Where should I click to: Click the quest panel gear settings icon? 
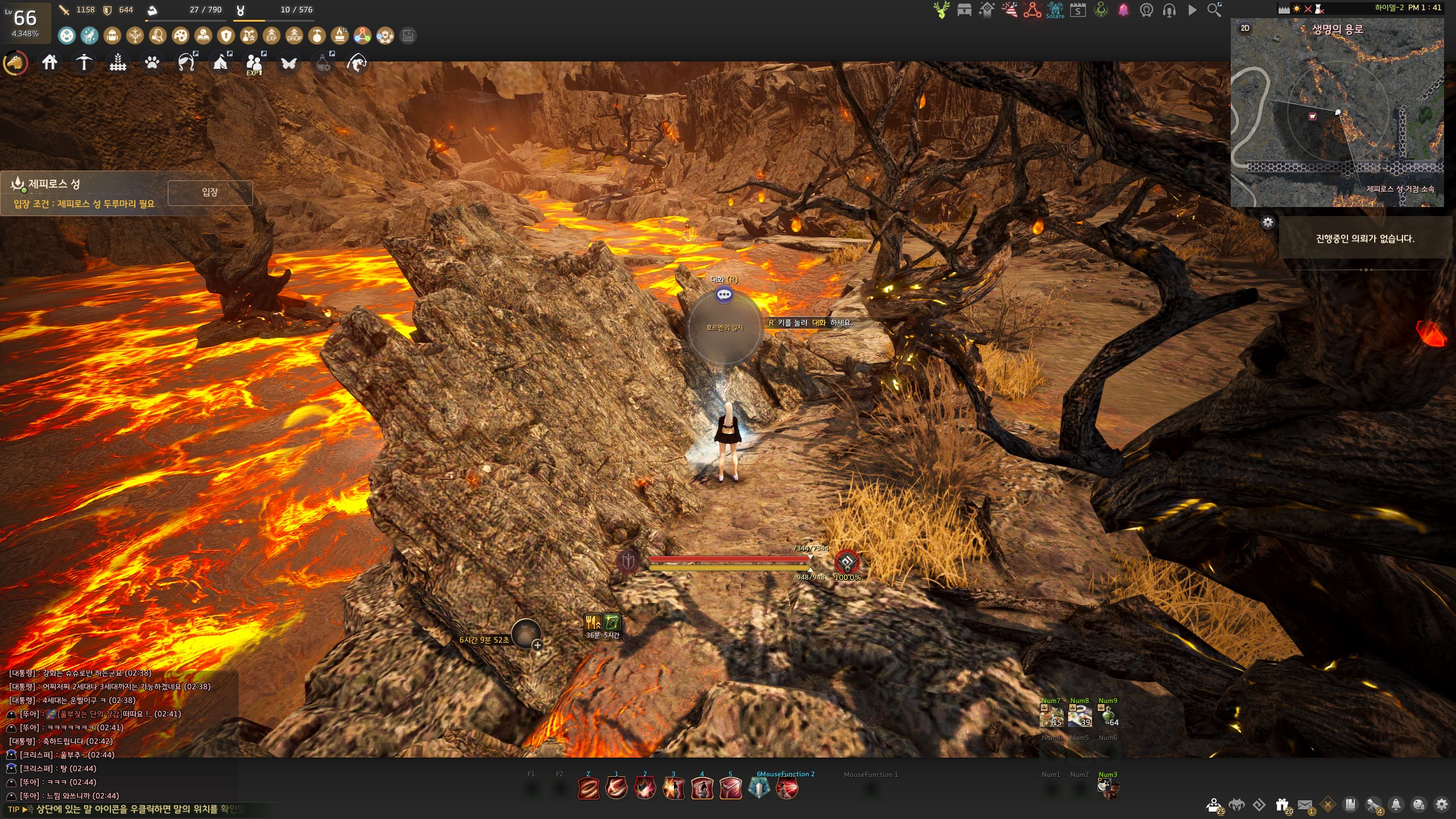1268,222
